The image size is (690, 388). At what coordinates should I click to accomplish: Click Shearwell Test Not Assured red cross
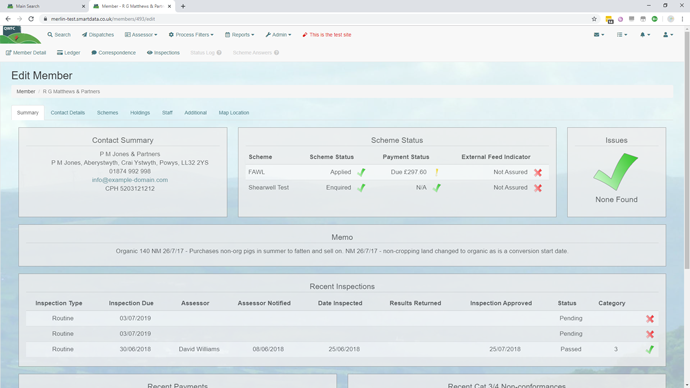point(538,188)
